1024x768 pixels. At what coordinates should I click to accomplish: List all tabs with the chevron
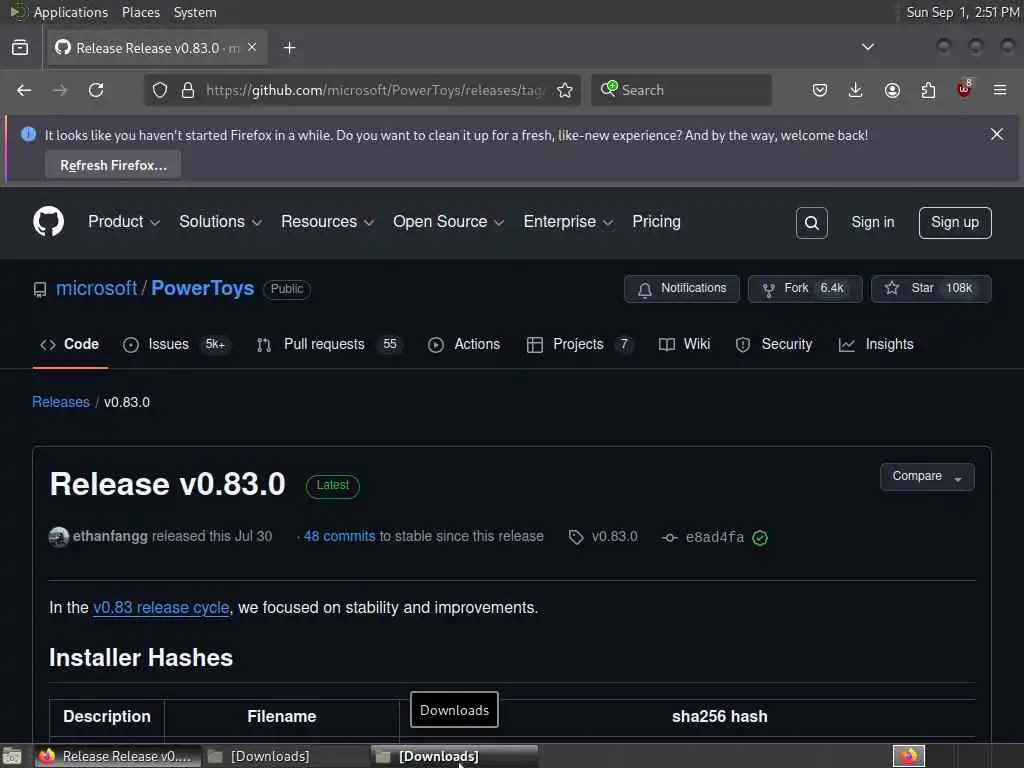[868, 47]
